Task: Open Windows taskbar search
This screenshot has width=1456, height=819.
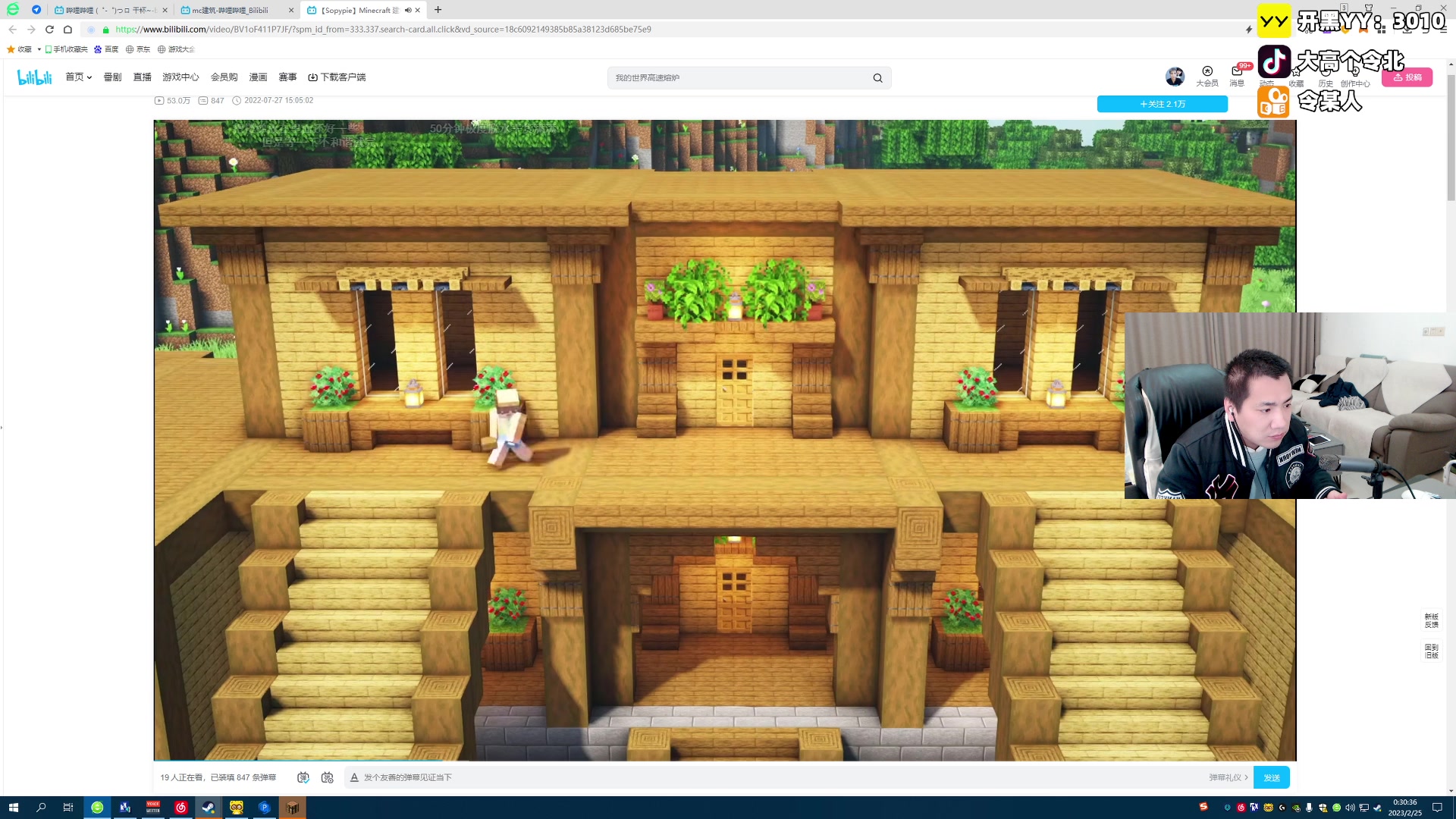Action: tap(41, 808)
